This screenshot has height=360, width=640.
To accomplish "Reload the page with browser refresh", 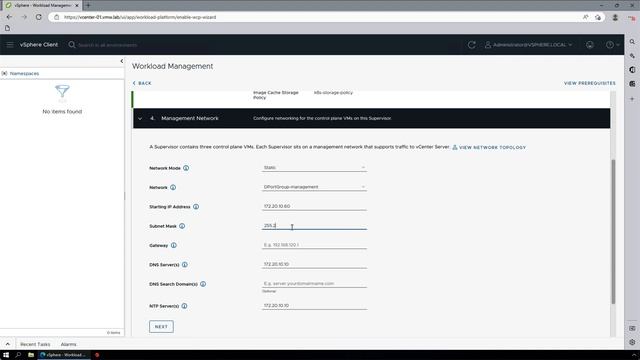I will pyautogui.click(x=38, y=17).
